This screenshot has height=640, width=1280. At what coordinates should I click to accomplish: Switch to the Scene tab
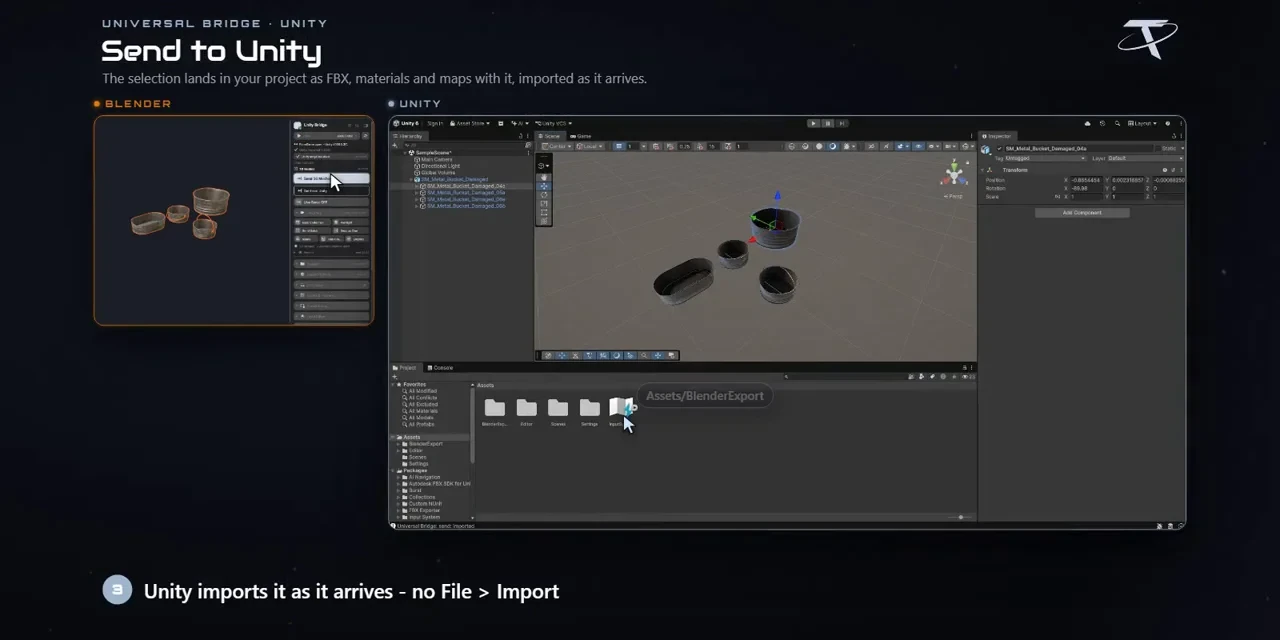pyautogui.click(x=549, y=136)
